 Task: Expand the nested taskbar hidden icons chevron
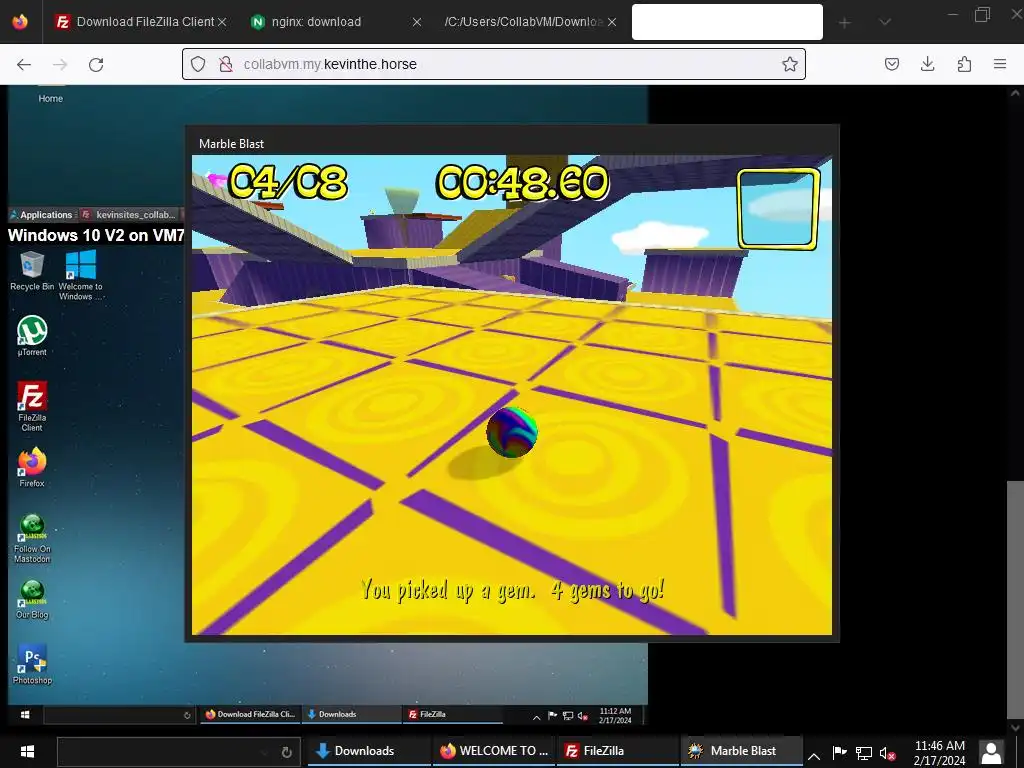tap(536, 717)
